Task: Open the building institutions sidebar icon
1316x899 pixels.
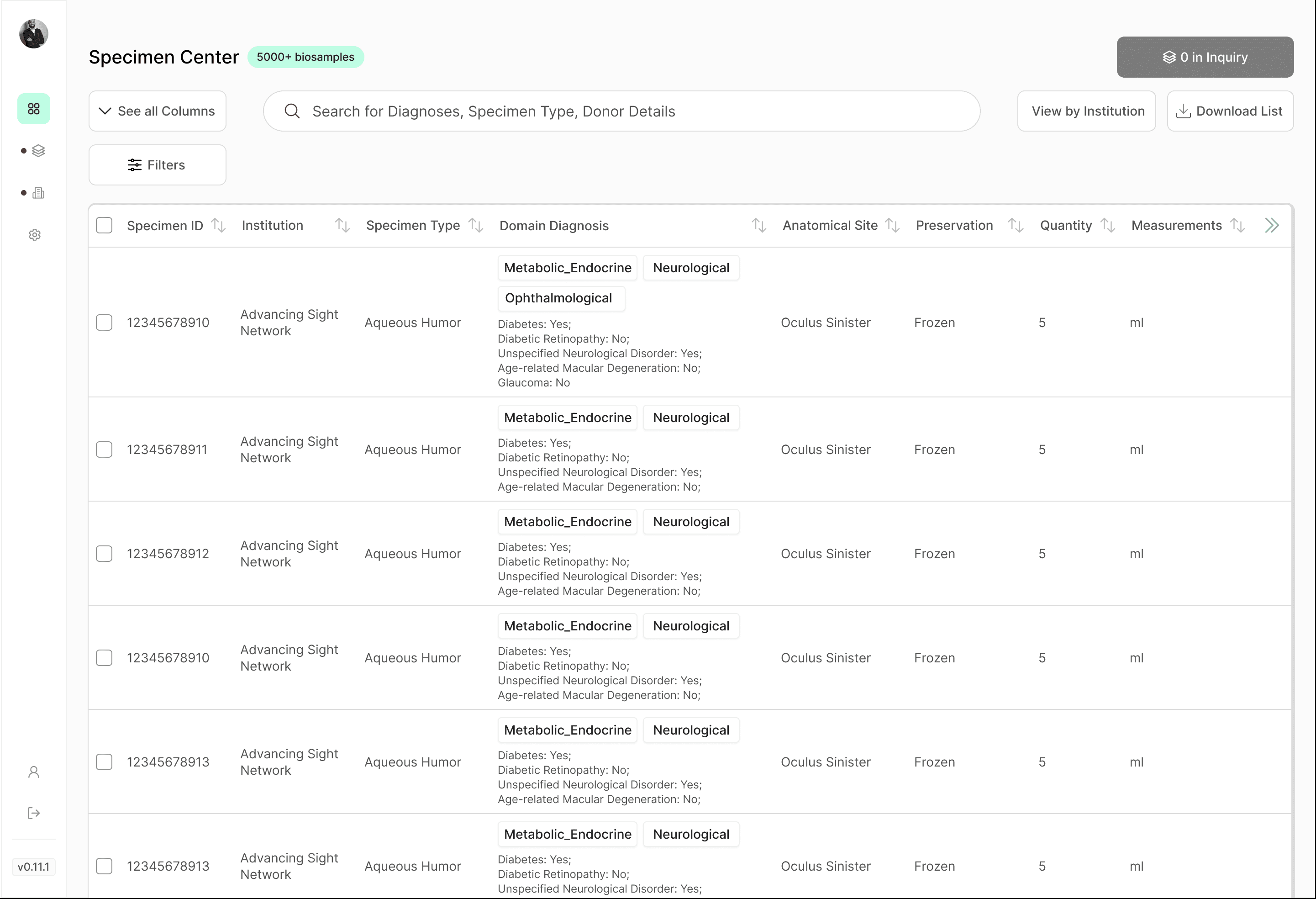Action: 38,193
